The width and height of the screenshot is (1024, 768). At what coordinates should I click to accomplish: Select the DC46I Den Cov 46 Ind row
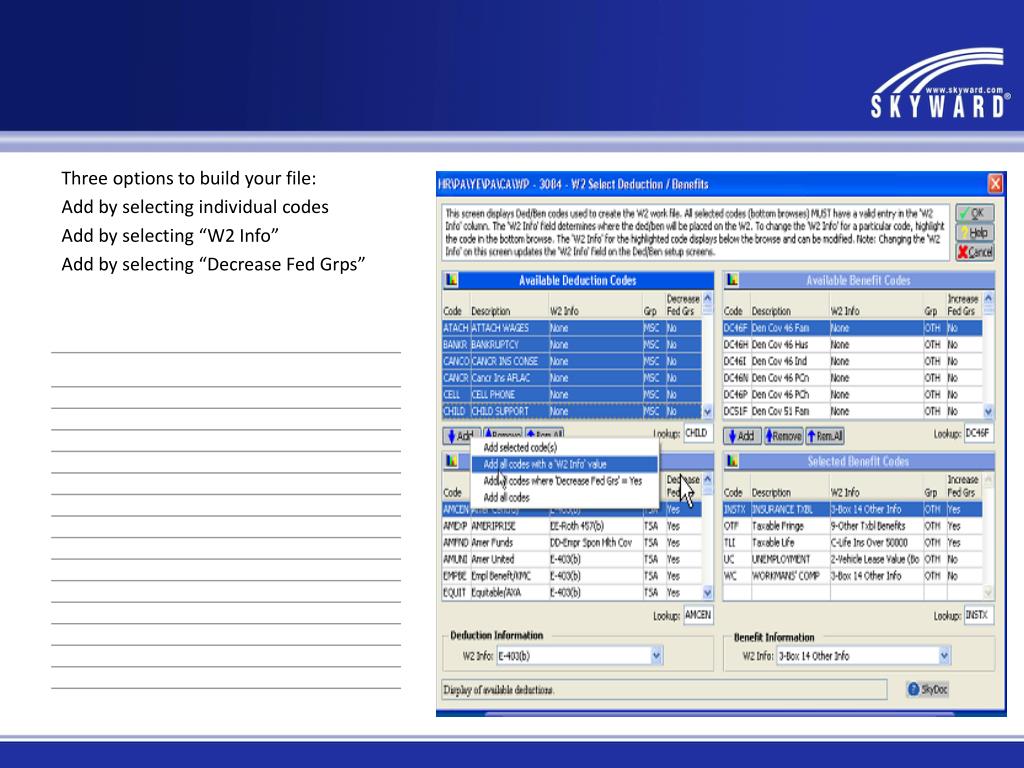point(852,361)
